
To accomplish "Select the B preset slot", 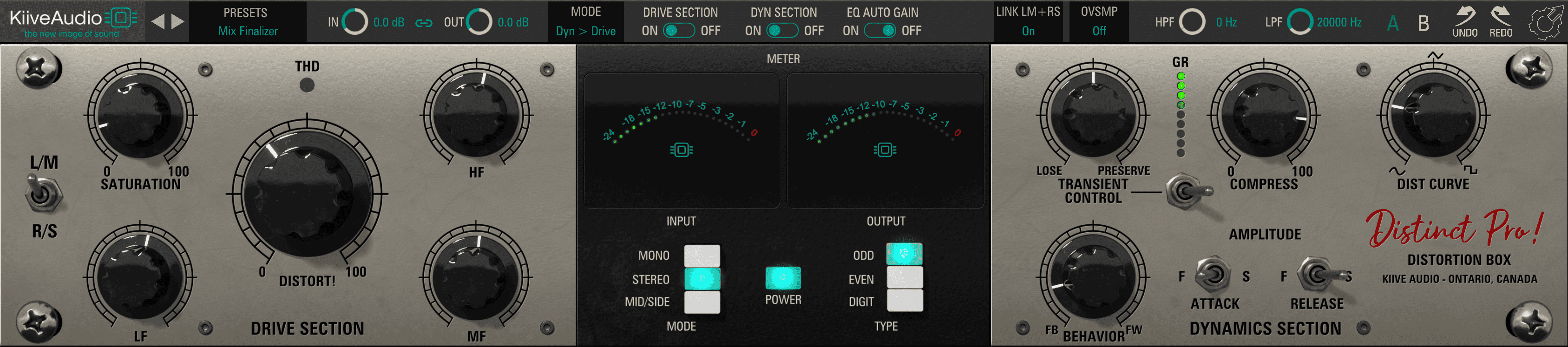I will click(x=1423, y=24).
